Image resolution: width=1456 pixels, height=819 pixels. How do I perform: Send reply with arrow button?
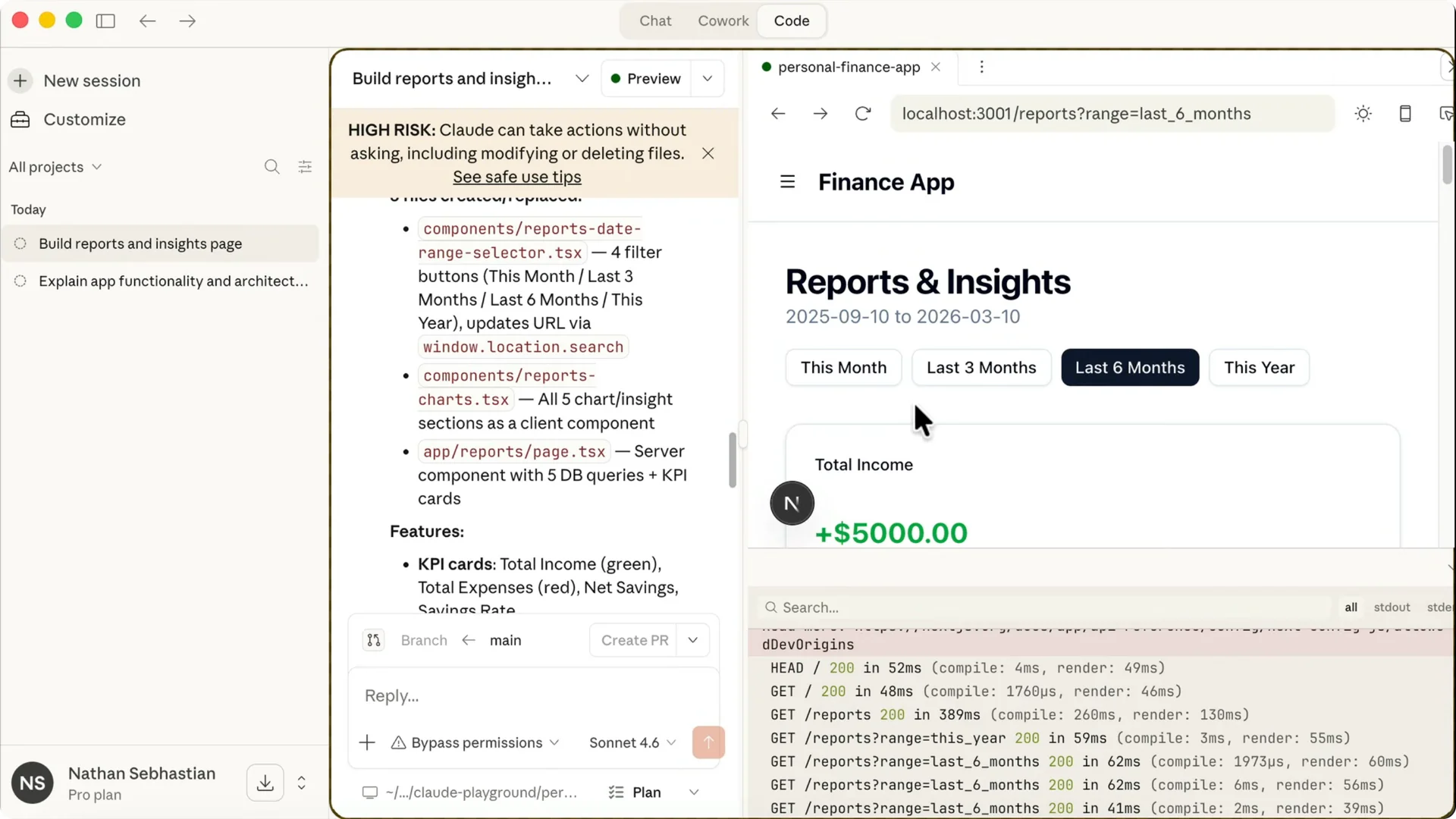708,742
